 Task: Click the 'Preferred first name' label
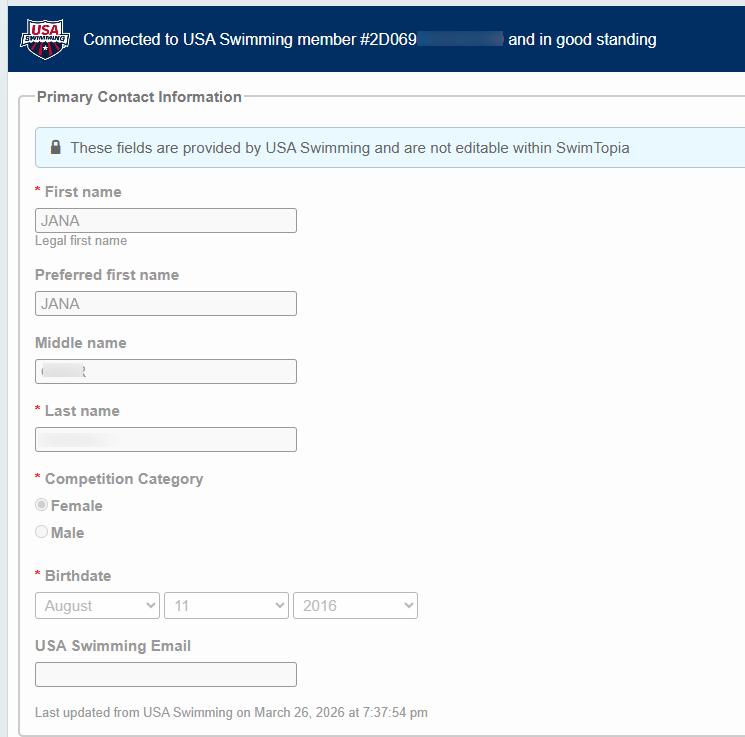pos(107,275)
